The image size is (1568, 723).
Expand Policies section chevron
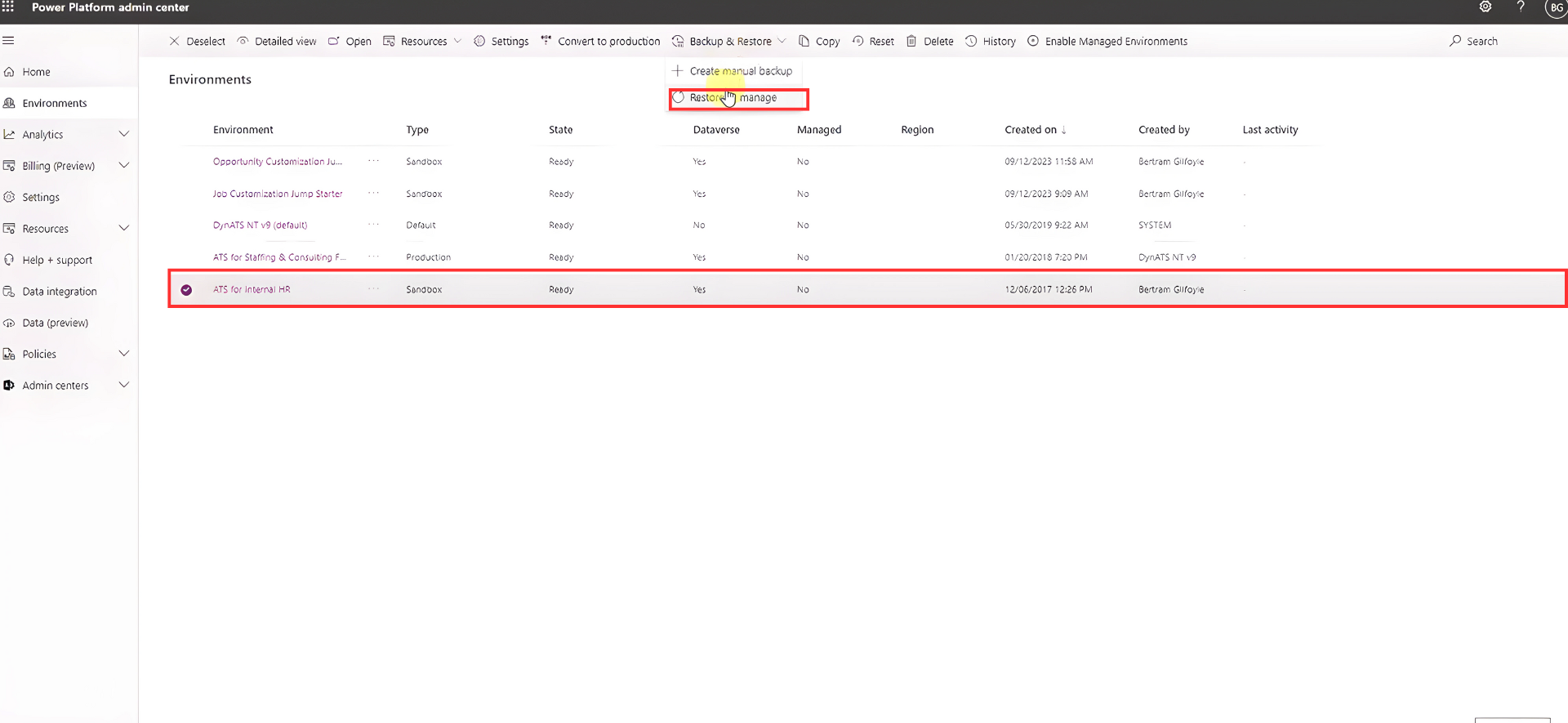[124, 354]
